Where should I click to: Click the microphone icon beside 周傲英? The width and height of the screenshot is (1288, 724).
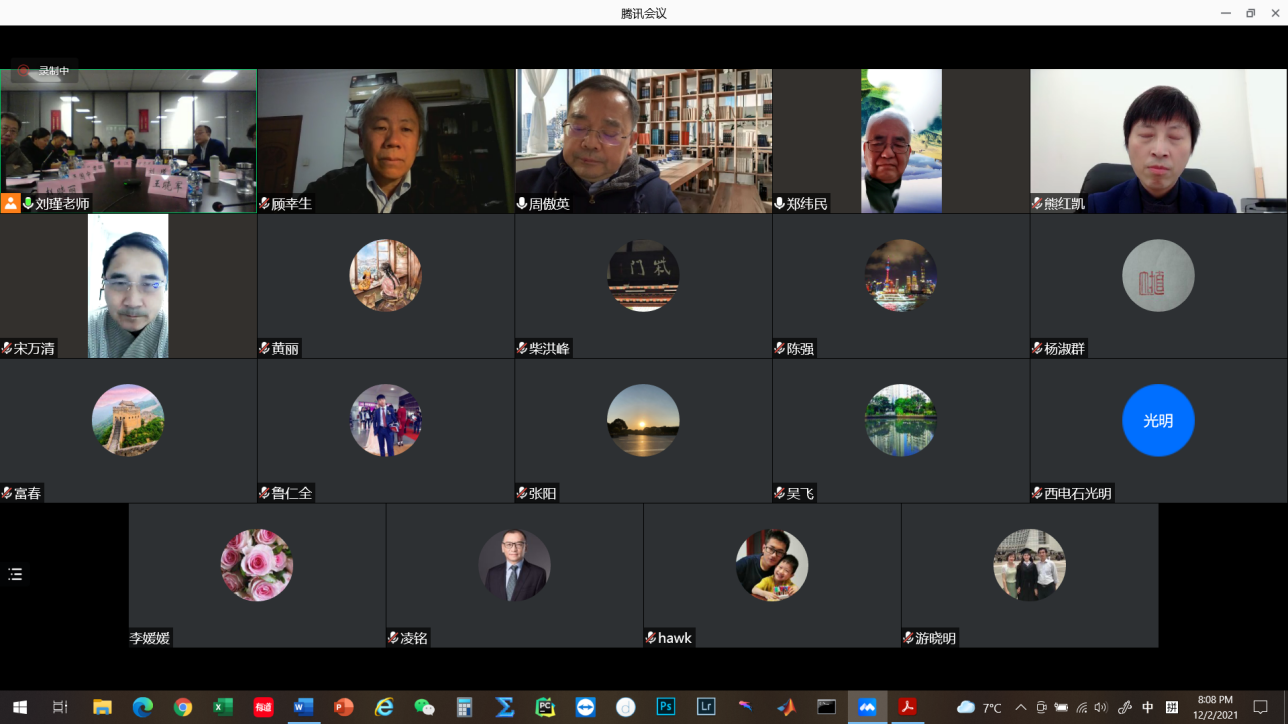click(x=522, y=204)
